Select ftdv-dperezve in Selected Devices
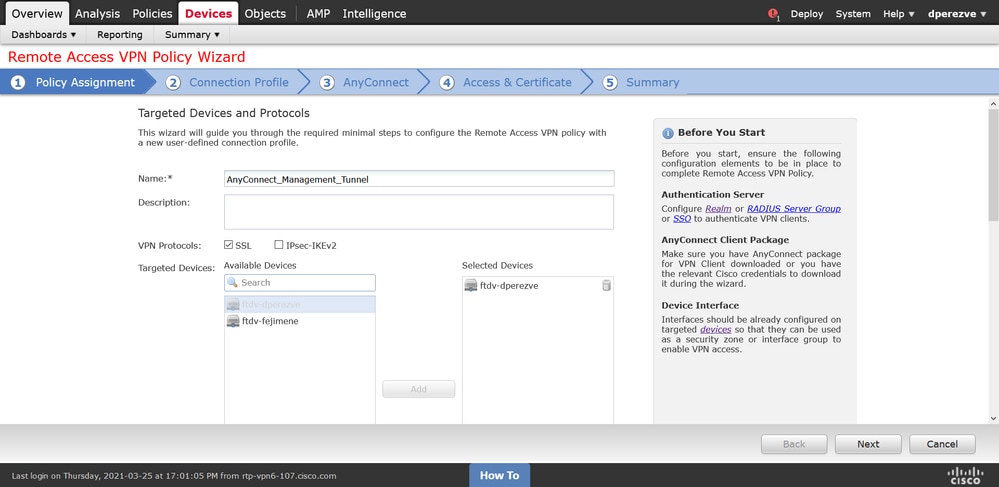Screen dimensions: 999x487 tap(538, 286)
